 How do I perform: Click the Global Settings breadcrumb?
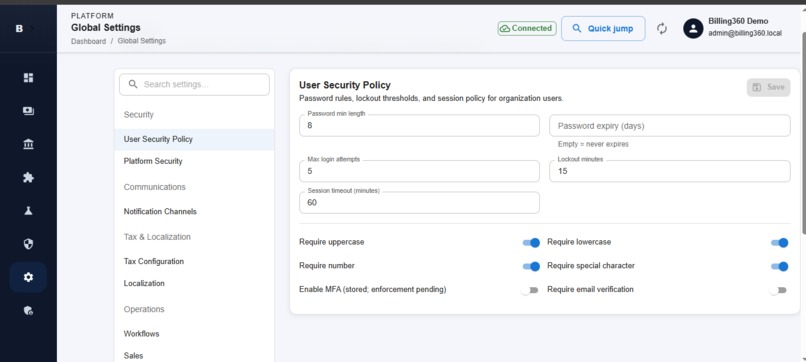tap(142, 41)
